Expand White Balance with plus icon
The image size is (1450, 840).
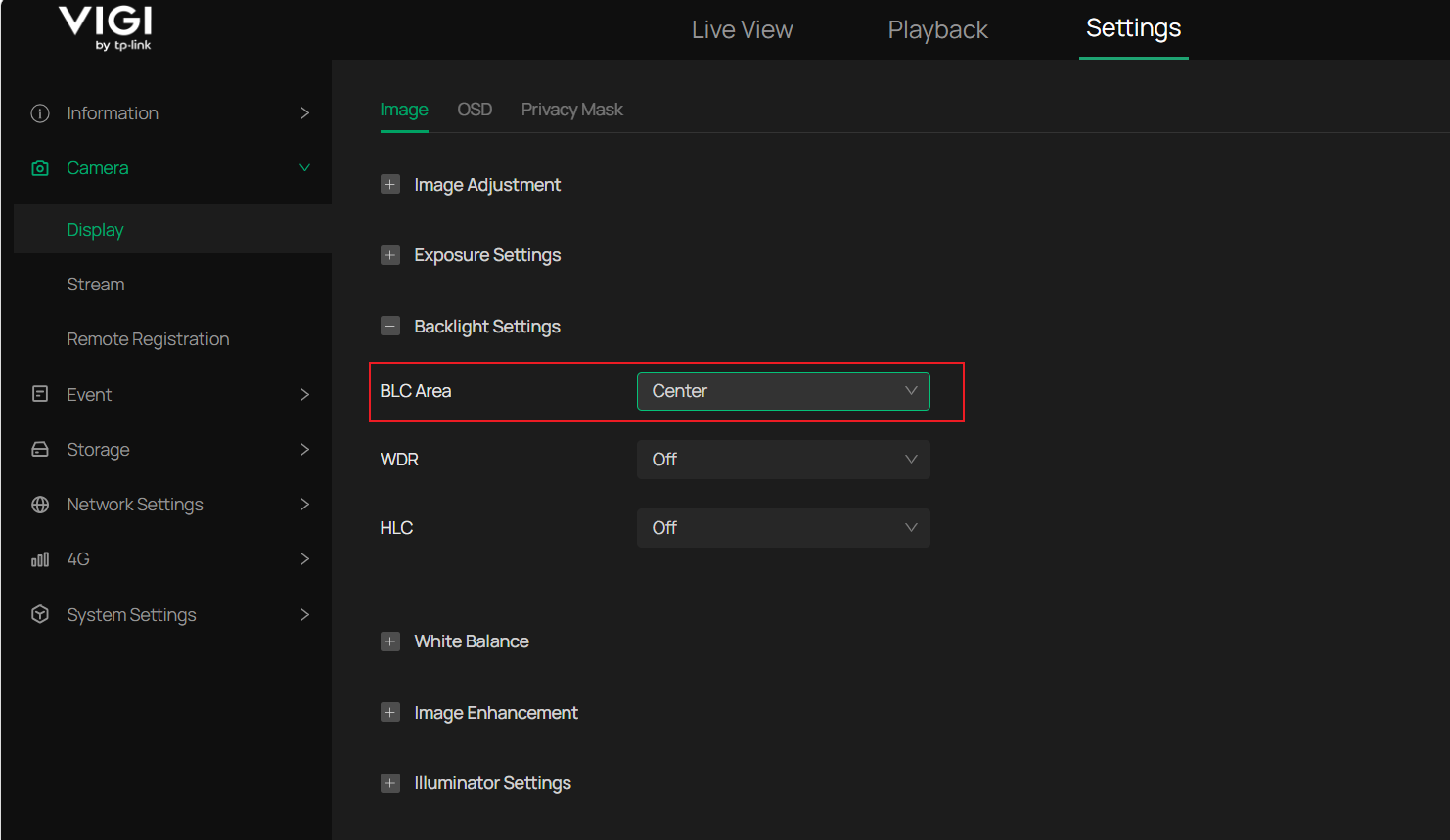[390, 641]
